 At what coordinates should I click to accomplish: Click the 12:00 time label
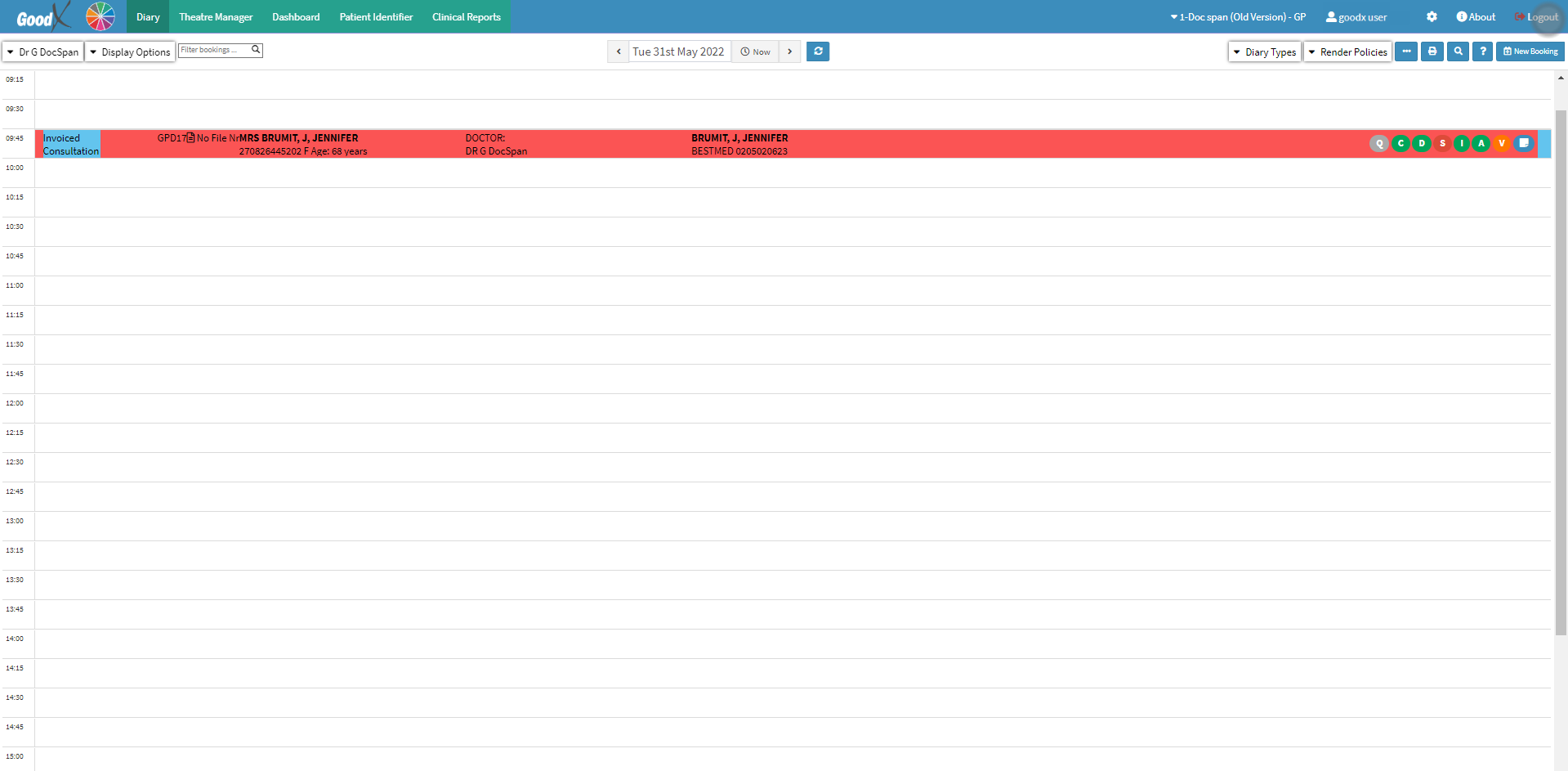(x=15, y=403)
